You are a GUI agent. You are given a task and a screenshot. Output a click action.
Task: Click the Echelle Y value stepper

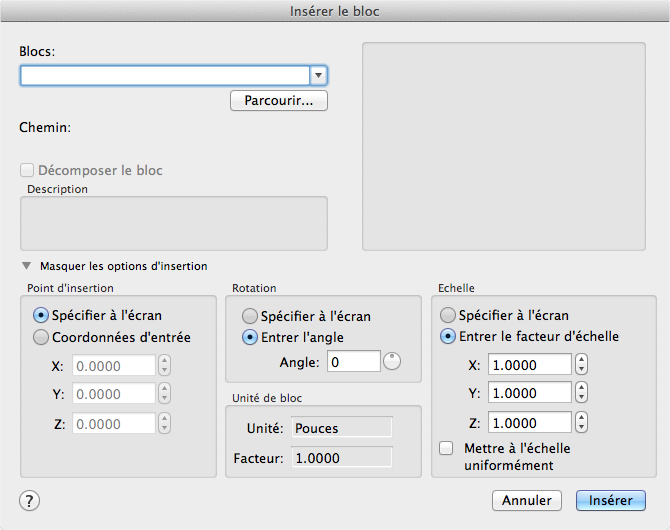[581, 393]
